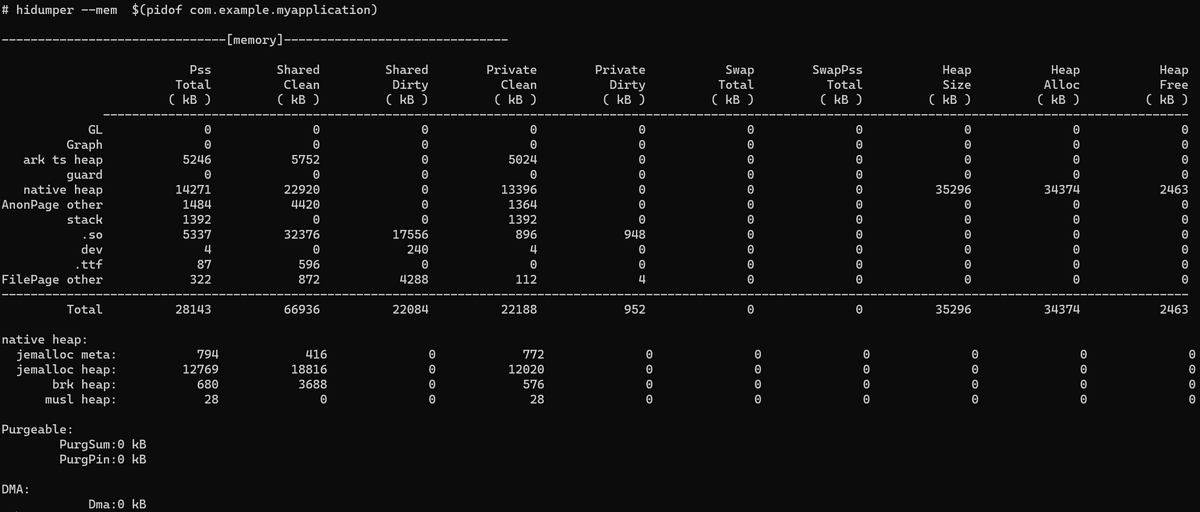Select the SwapPss Total column header
This screenshot has width=1200, height=512.
837,85
